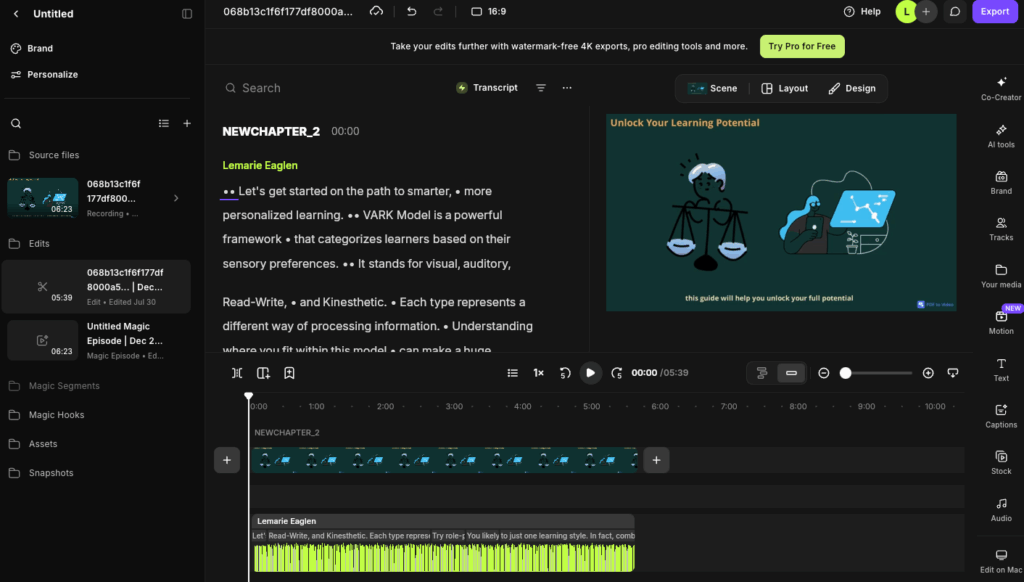Screen dimensions: 1024x582
Task: Toggle the left sidebar panel icon
Action: (x=187, y=14)
